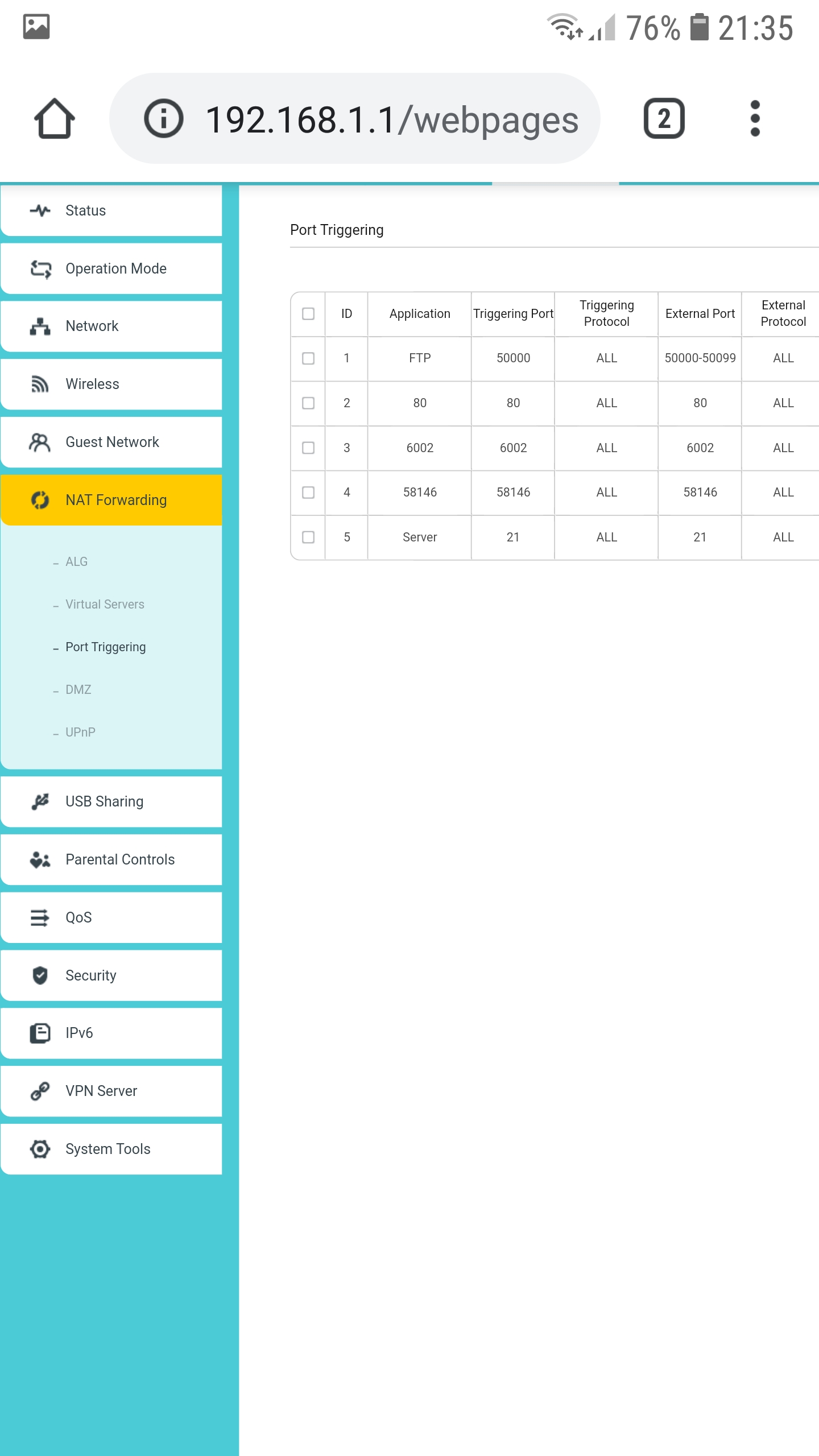Select the DMZ submenu item
Image resolution: width=819 pixels, height=1456 pixels.
(78, 690)
